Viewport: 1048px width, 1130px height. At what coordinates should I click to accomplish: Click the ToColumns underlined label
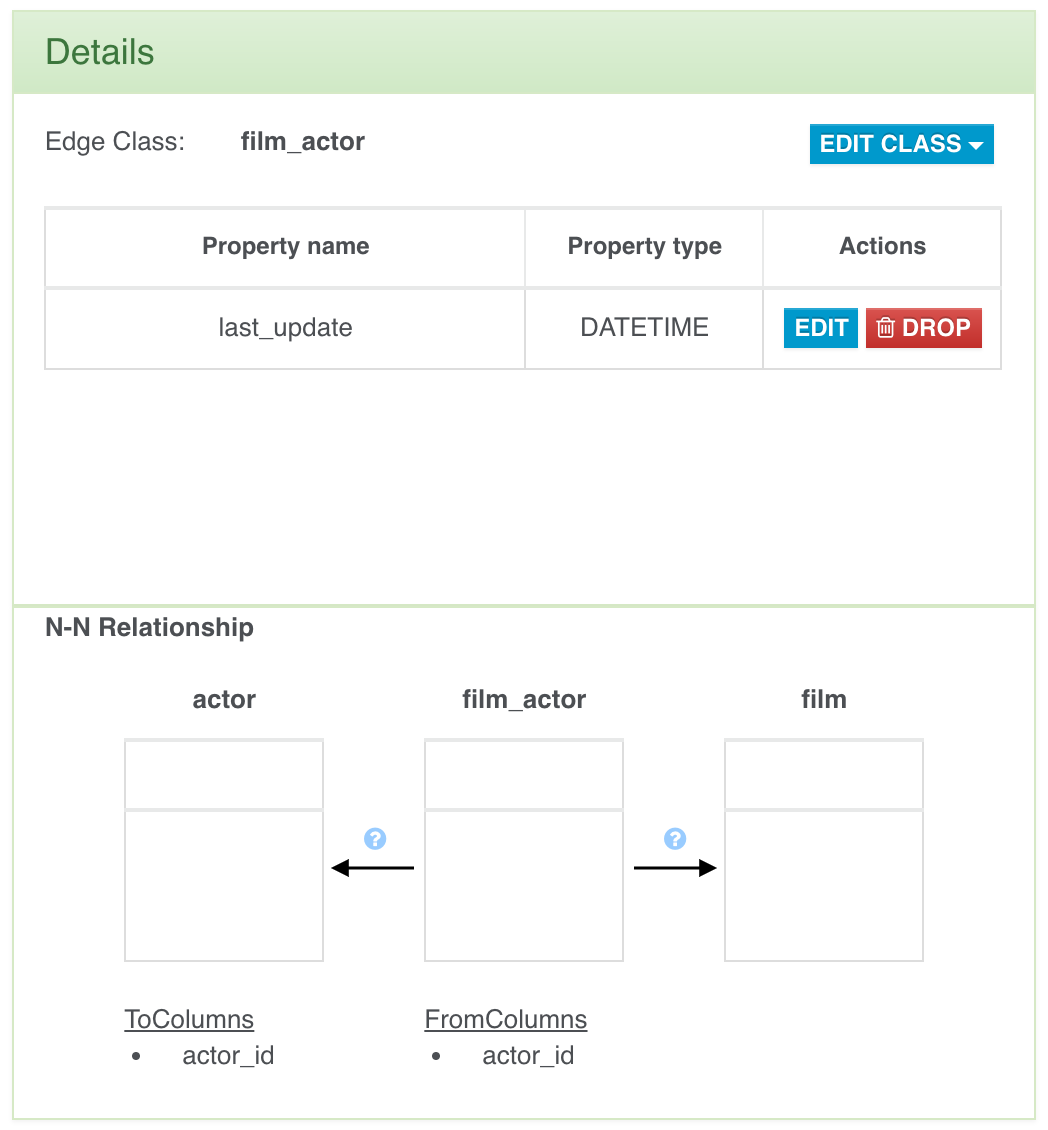[189, 1020]
